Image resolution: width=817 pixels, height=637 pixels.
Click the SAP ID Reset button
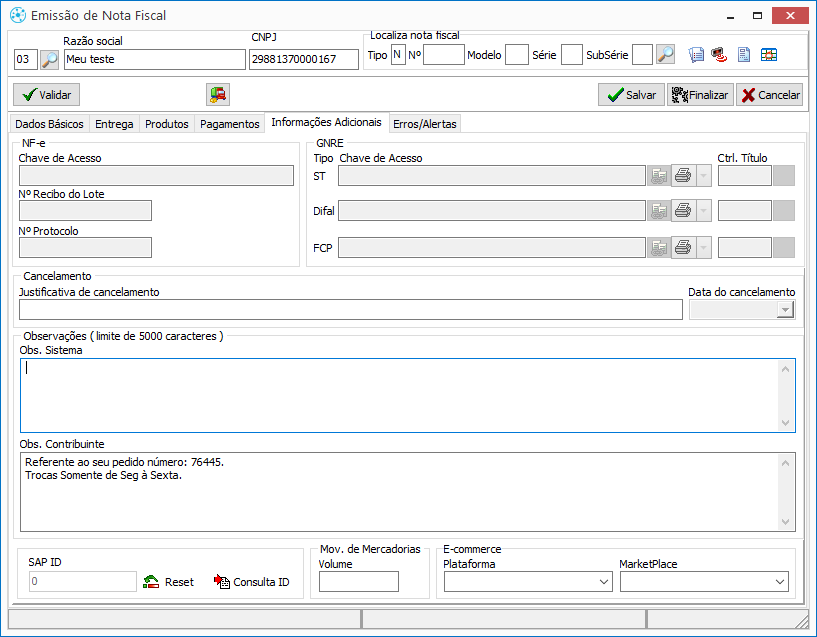tap(168, 582)
